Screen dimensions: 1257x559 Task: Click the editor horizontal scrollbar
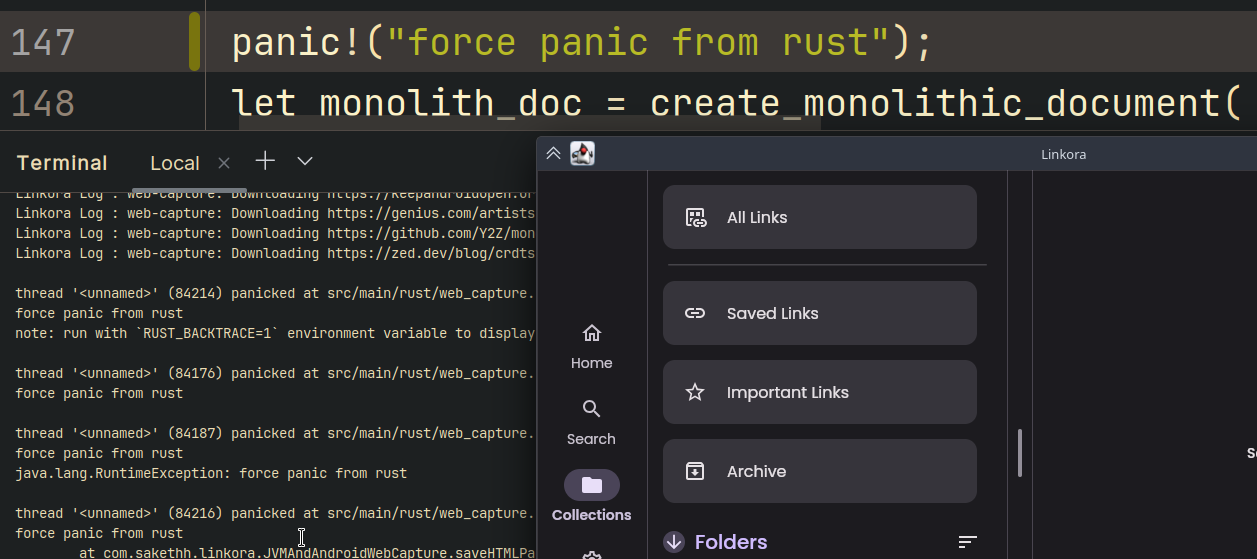tap(529, 124)
